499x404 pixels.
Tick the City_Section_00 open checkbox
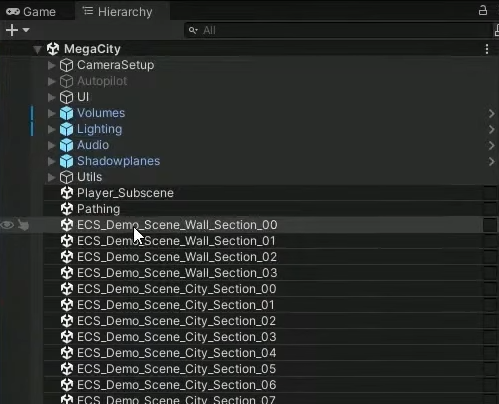coord(490,289)
